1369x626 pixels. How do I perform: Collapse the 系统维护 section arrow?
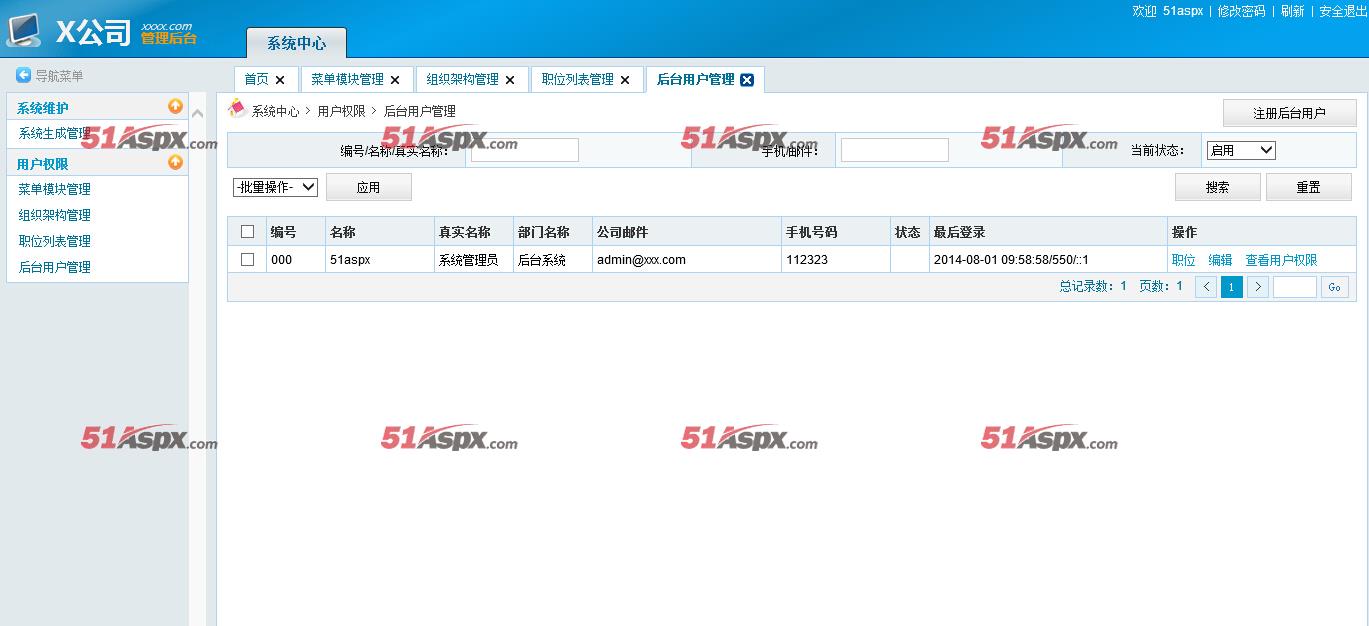pos(176,106)
